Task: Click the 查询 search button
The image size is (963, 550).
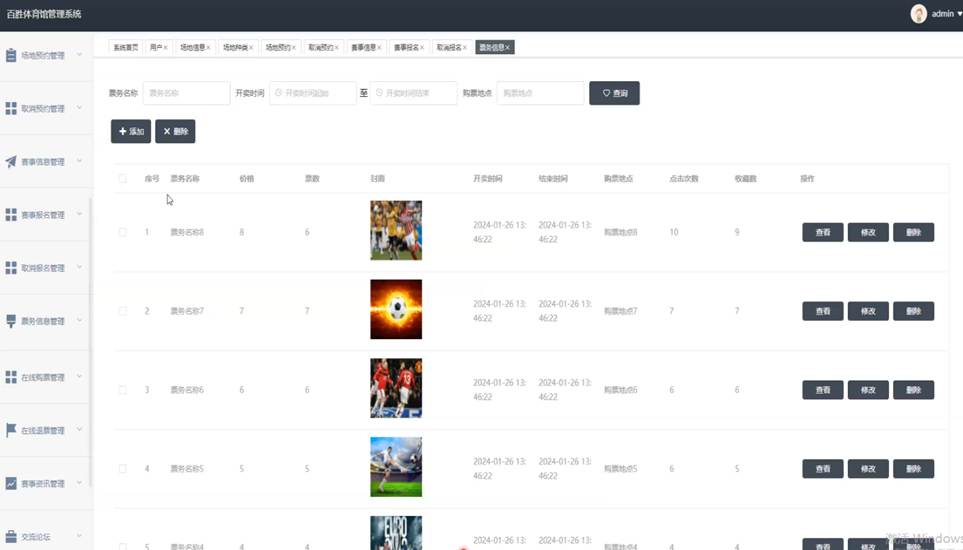Action: (x=614, y=93)
